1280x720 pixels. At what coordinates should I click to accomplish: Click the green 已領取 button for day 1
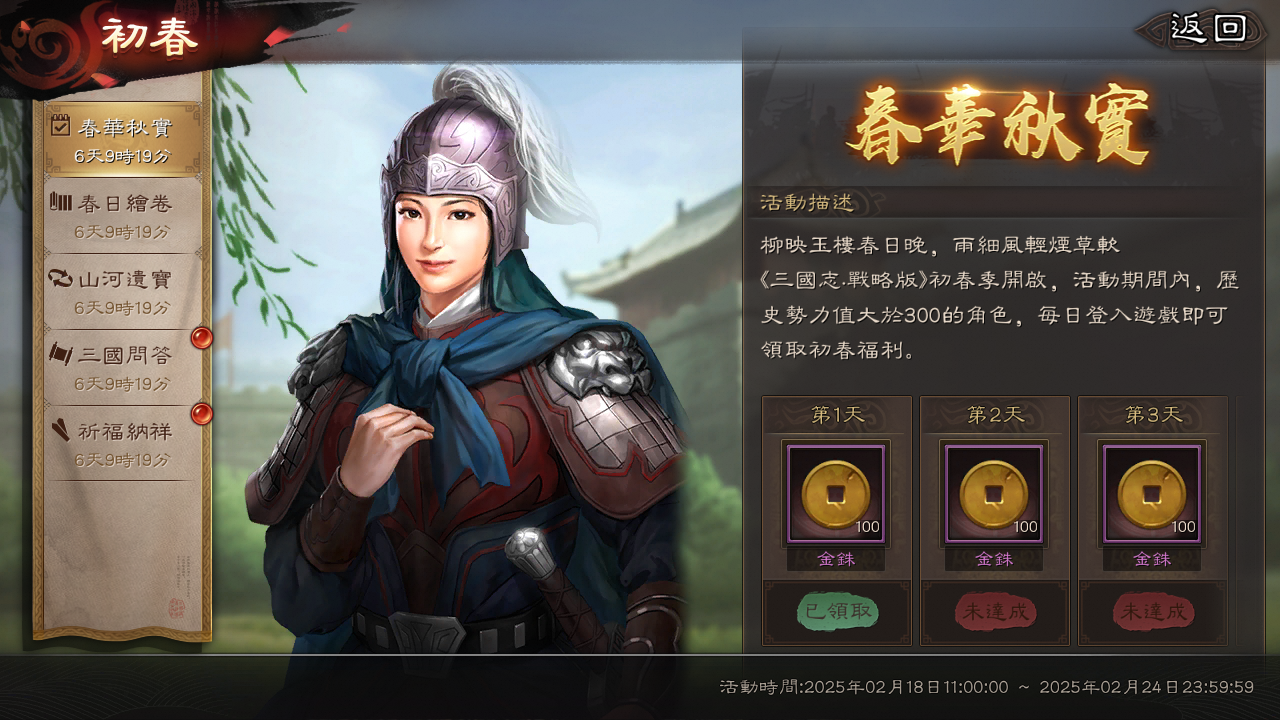(837, 612)
